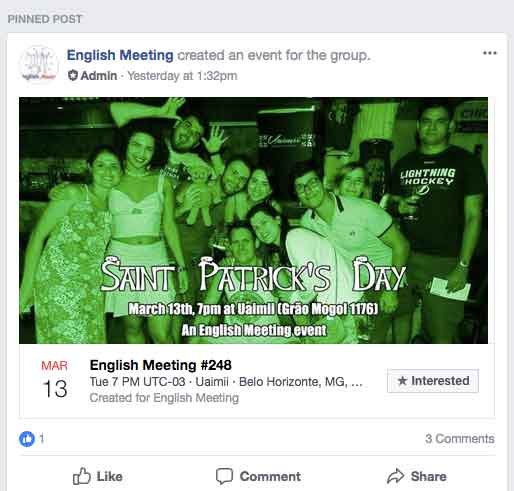
Task: Click the English Meeting #248 event title
Action: click(161, 365)
